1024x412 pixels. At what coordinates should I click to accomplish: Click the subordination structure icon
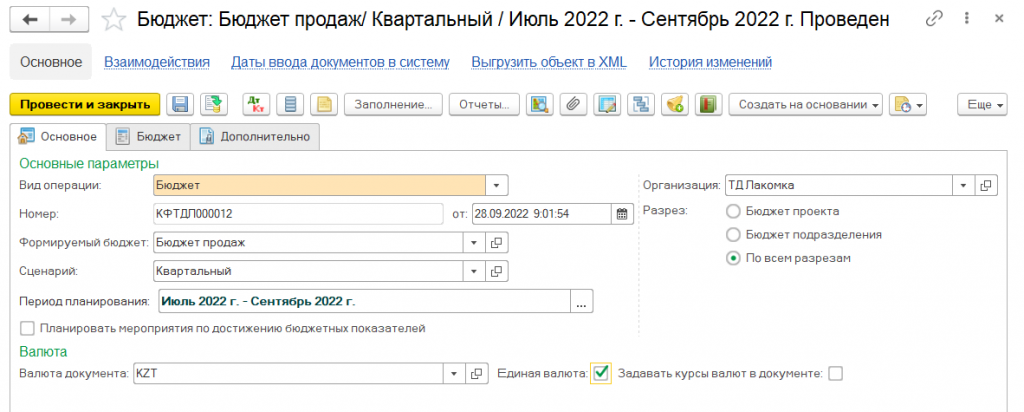point(640,104)
